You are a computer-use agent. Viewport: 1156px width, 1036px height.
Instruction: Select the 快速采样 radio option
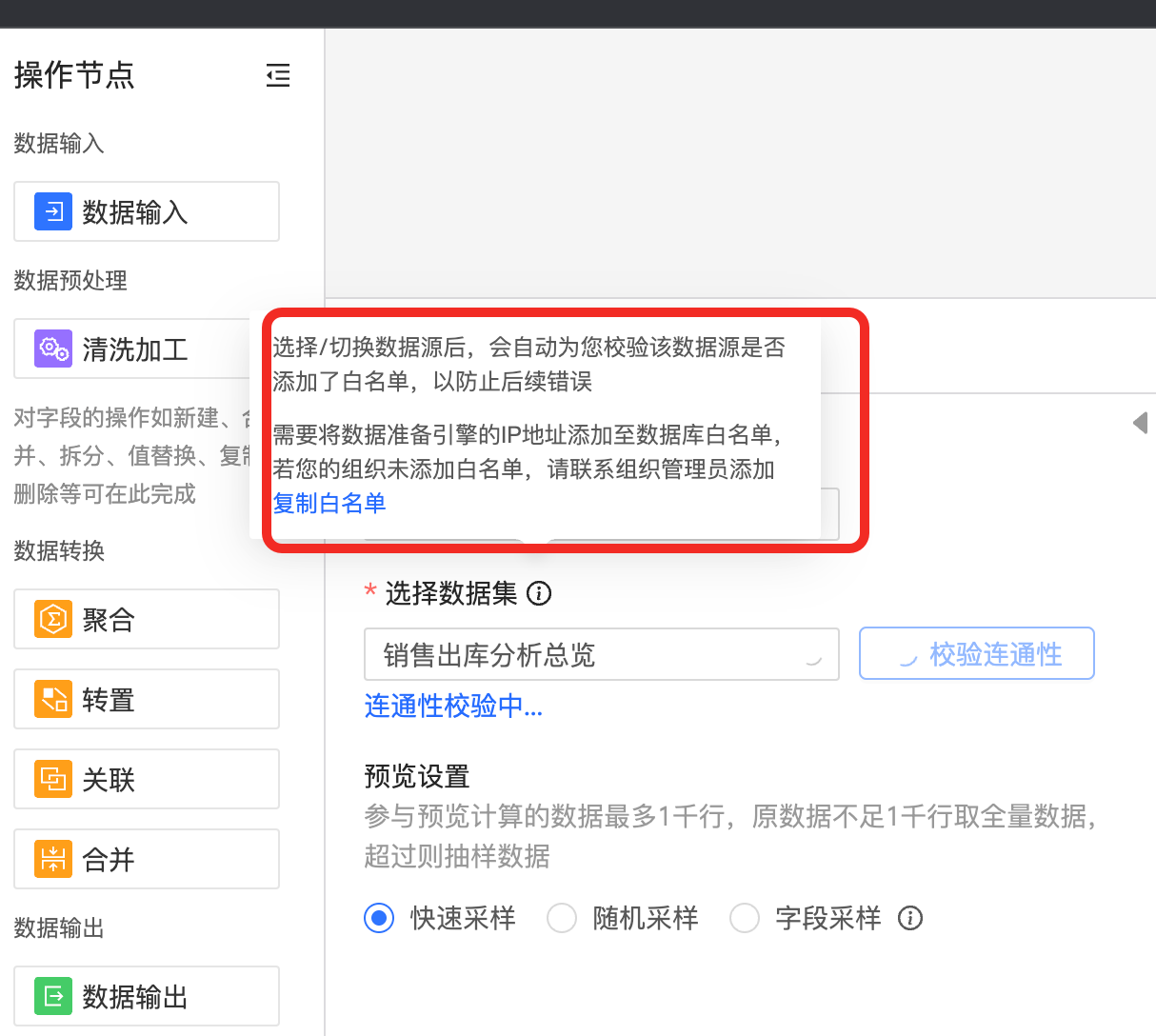pyautogui.click(x=379, y=919)
